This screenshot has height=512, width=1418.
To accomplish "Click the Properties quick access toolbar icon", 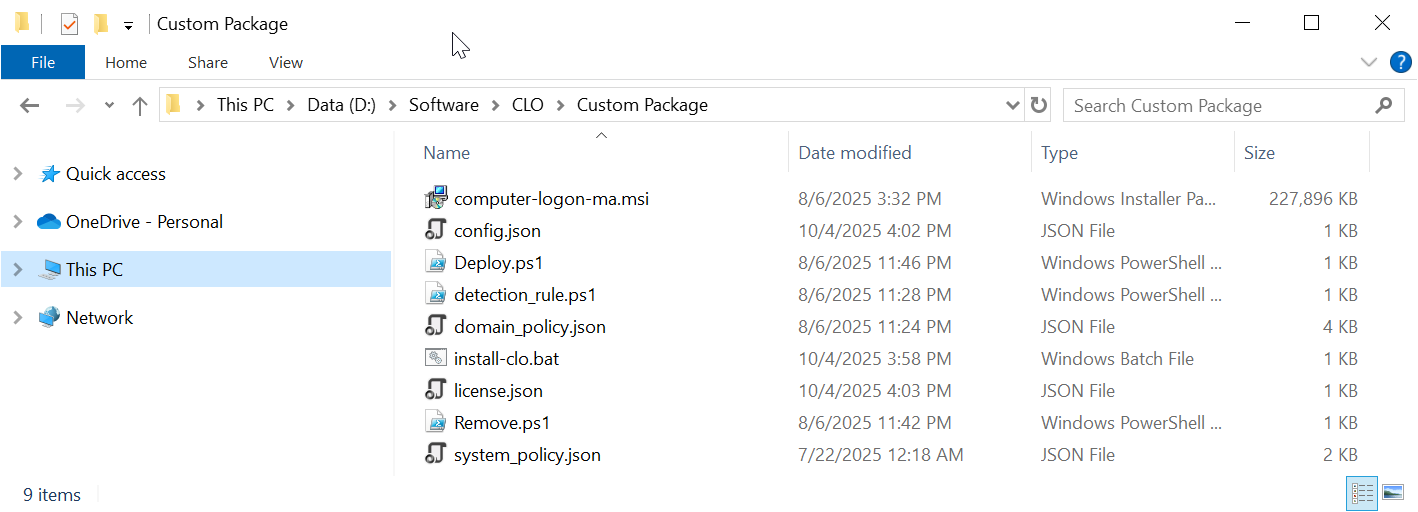I will [x=69, y=24].
